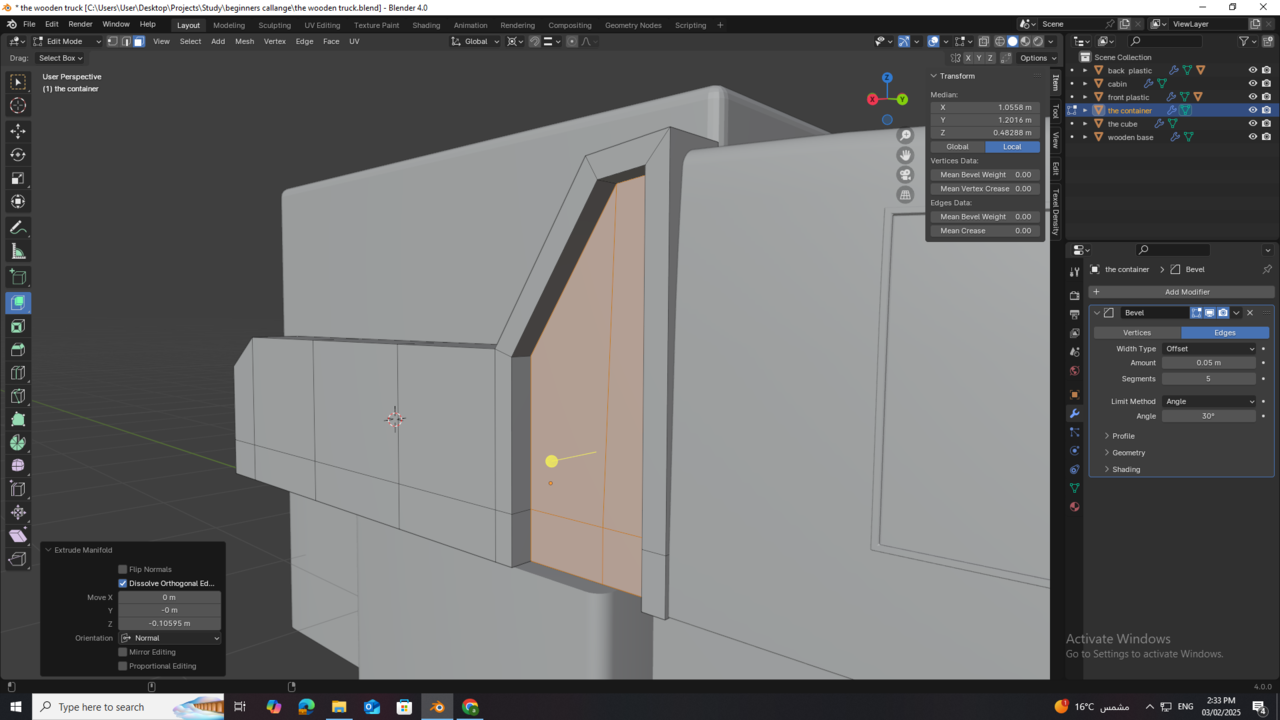Open the Modifier Properties wrench tab
Screen dimensions: 1280x720
tap(1074, 413)
